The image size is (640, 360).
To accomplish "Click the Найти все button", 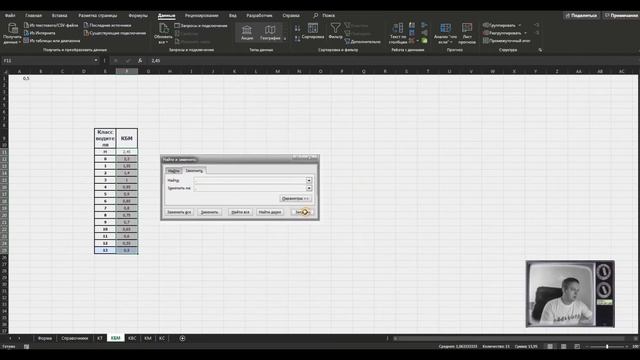I will [x=240, y=212].
